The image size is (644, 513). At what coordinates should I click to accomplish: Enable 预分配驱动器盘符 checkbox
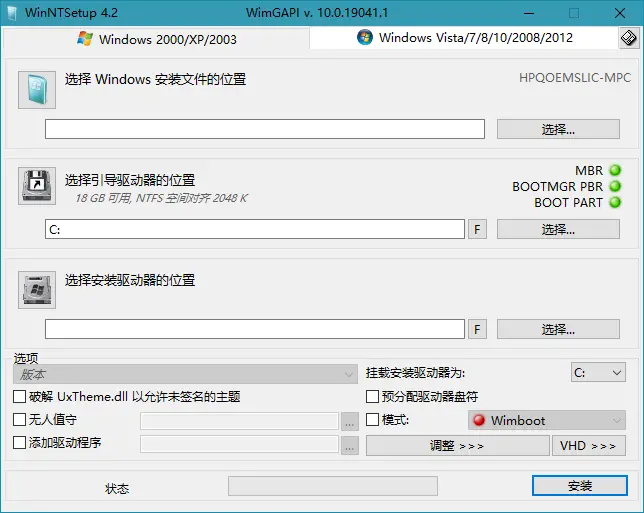372,397
